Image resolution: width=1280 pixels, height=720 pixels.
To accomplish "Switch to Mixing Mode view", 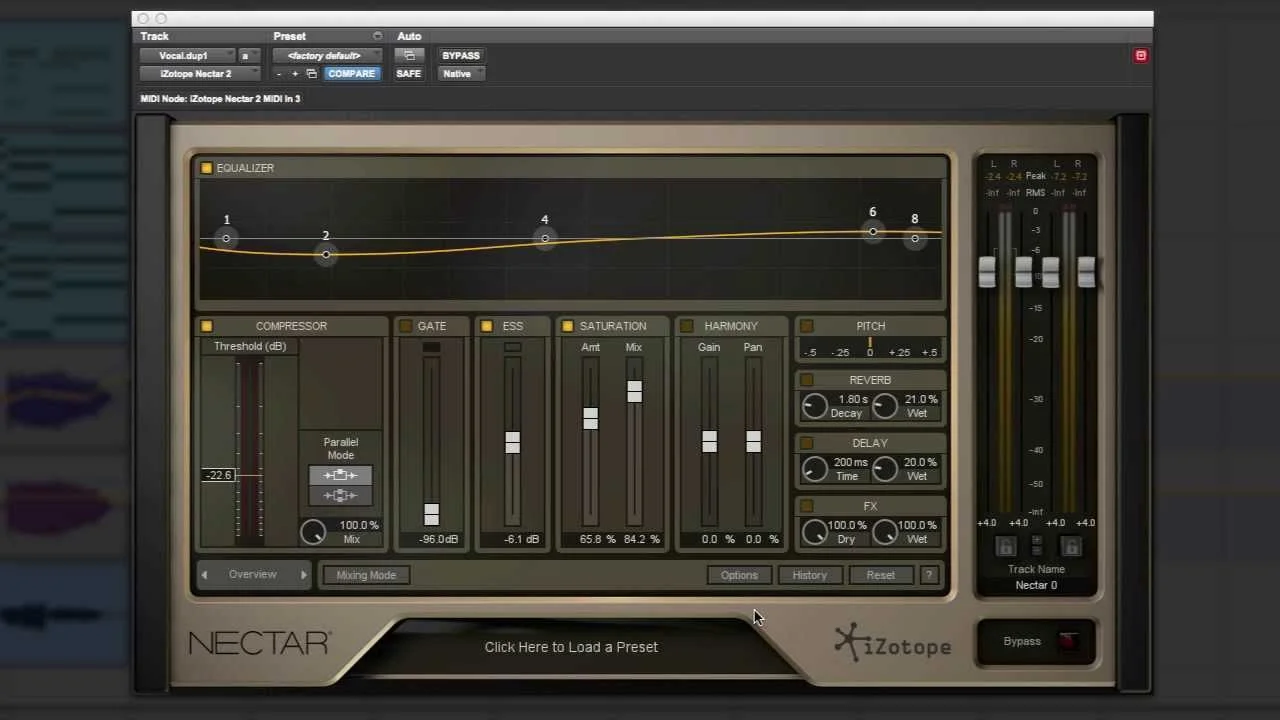I will click(366, 575).
